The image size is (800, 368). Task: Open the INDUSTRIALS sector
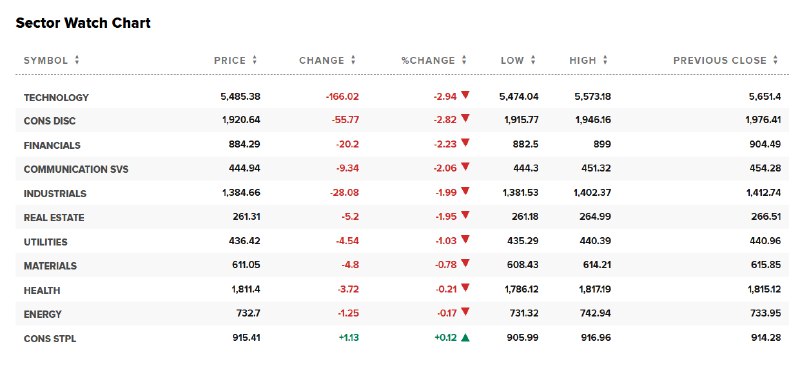tap(55, 194)
